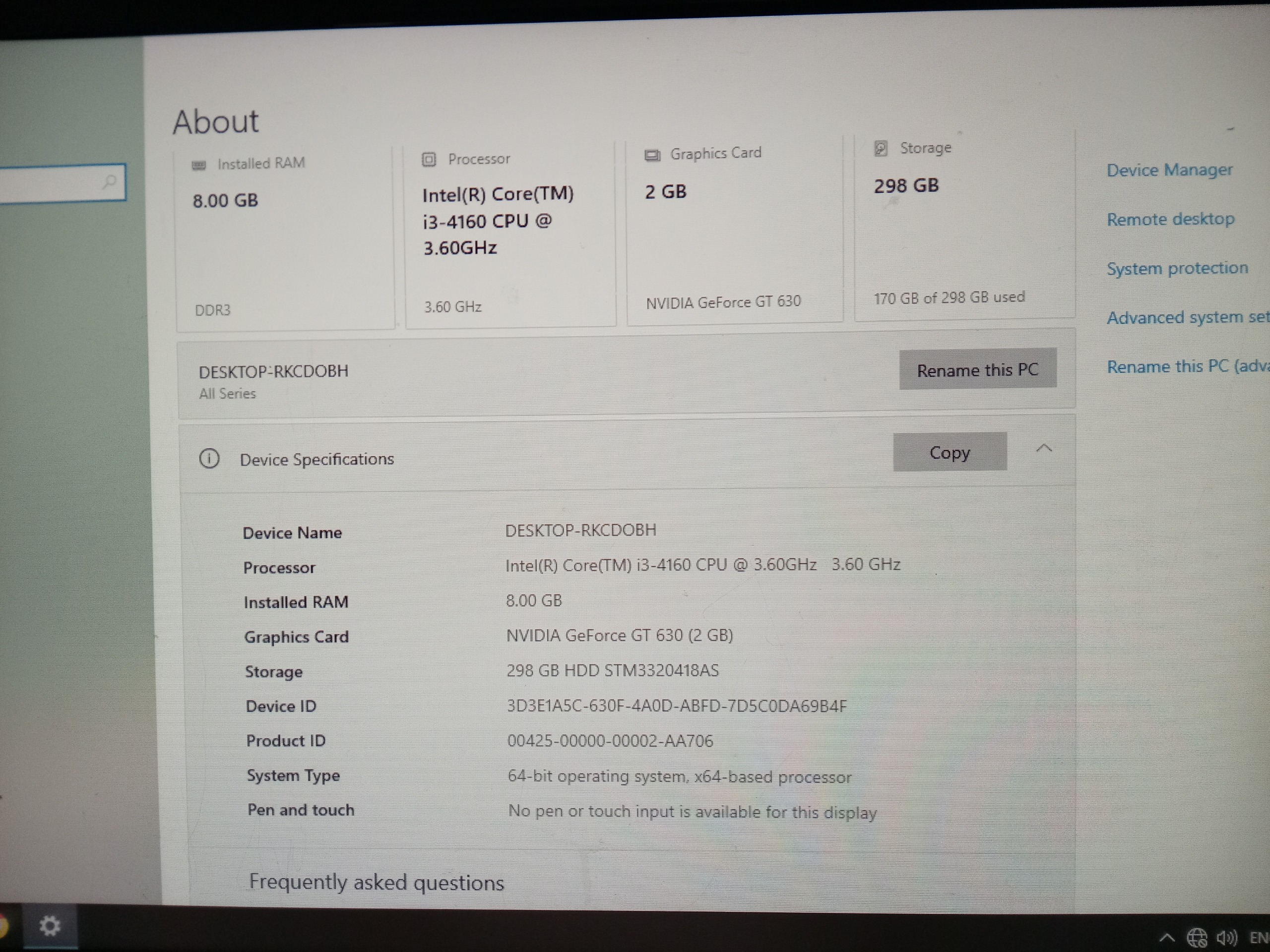Image resolution: width=1270 pixels, height=952 pixels.
Task: Collapse the Device Specifications section
Action: pos(1044,449)
